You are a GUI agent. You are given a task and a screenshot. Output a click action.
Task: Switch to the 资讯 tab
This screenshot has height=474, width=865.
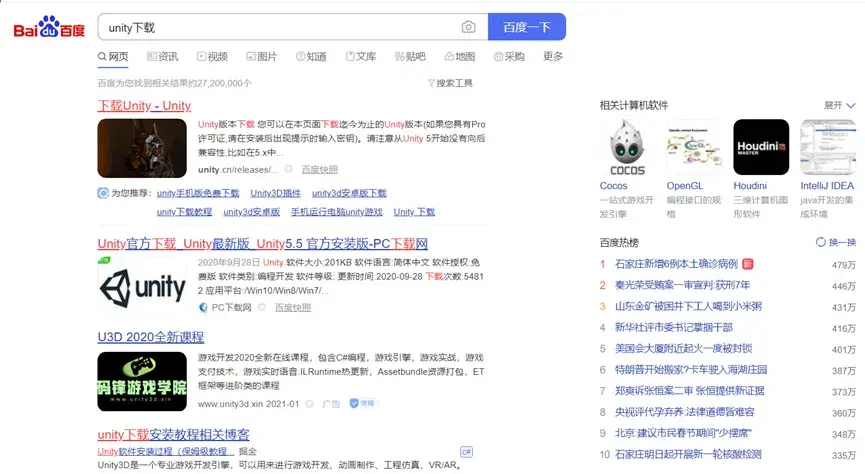point(163,56)
